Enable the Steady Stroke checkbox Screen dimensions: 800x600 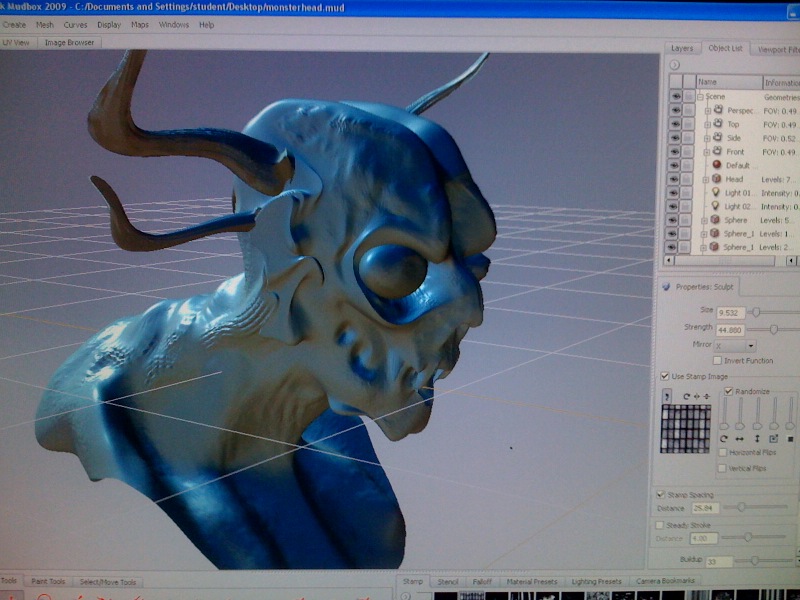tap(659, 524)
